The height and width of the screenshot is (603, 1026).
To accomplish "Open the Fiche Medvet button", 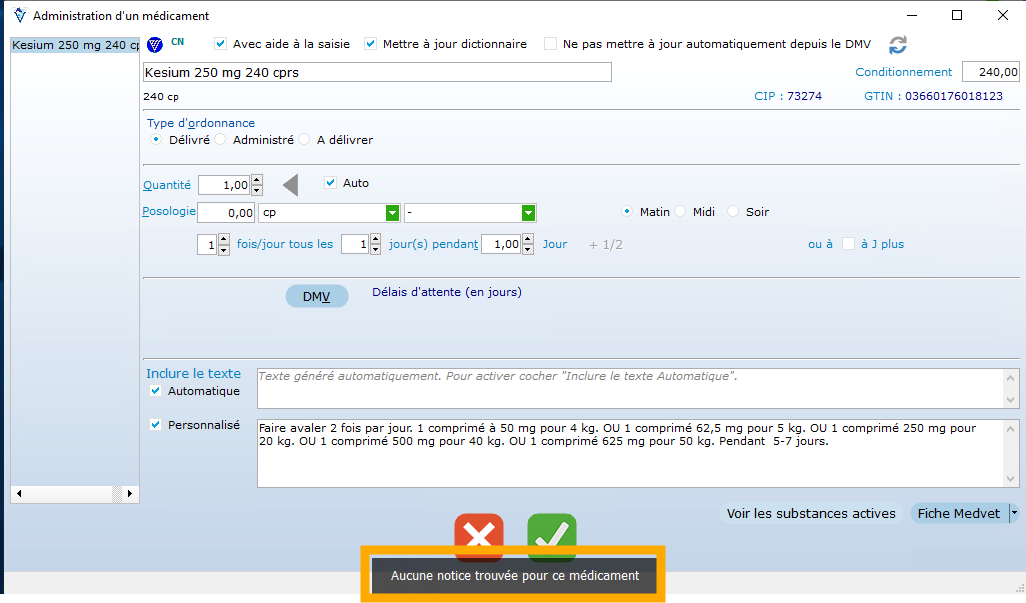I will point(959,513).
